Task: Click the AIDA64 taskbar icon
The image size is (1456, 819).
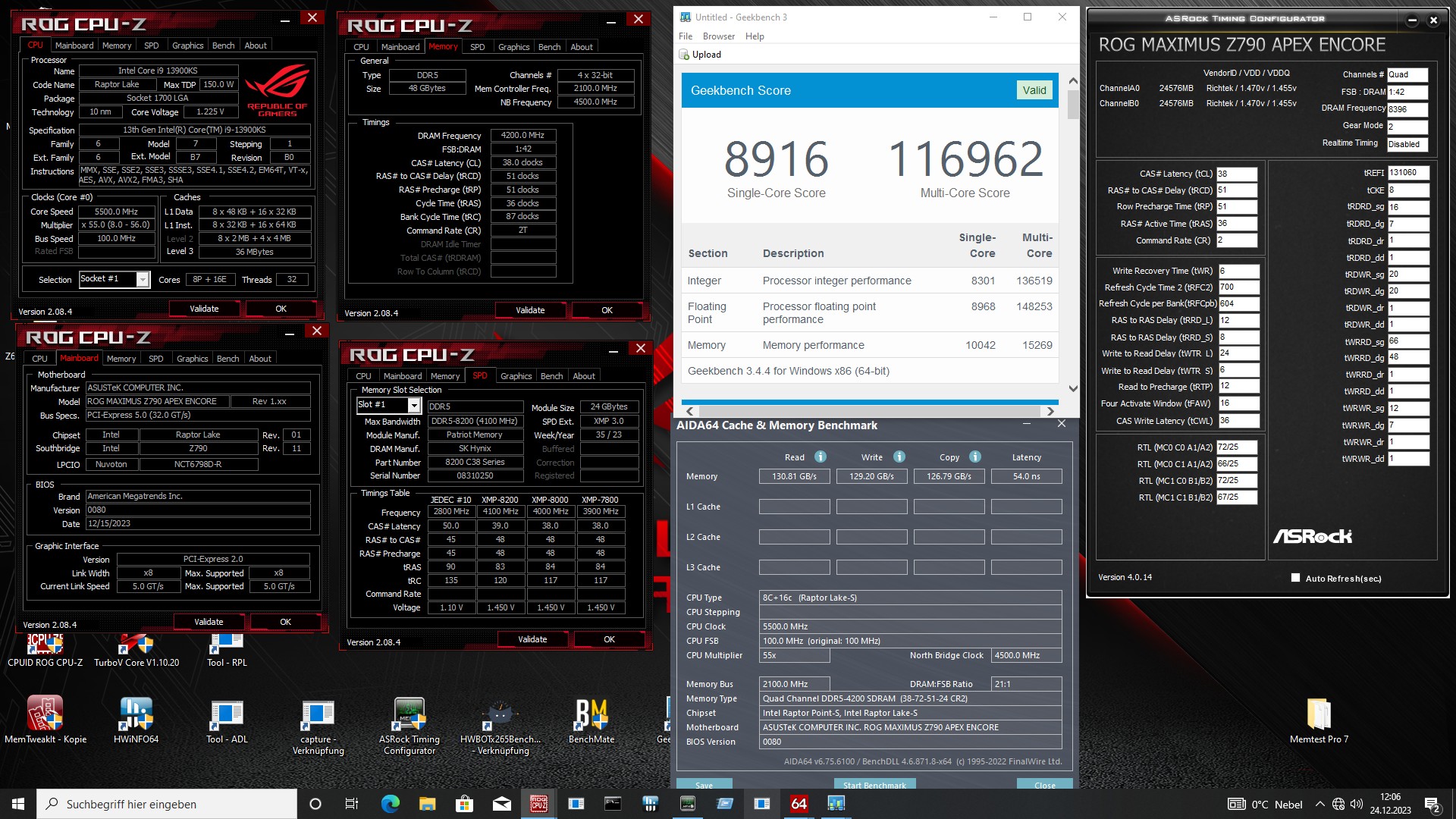Action: pos(799,804)
